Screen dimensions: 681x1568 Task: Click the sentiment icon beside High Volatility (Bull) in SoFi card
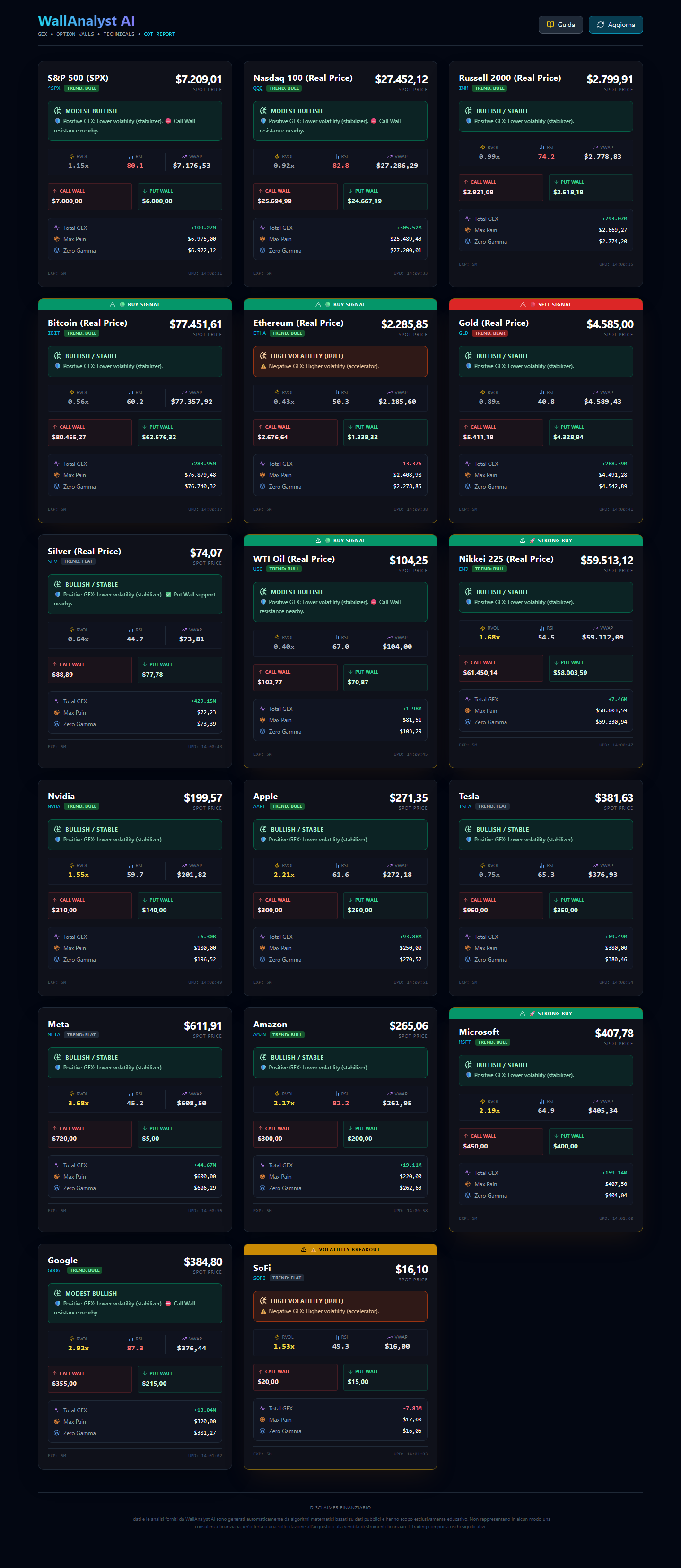[263, 1301]
